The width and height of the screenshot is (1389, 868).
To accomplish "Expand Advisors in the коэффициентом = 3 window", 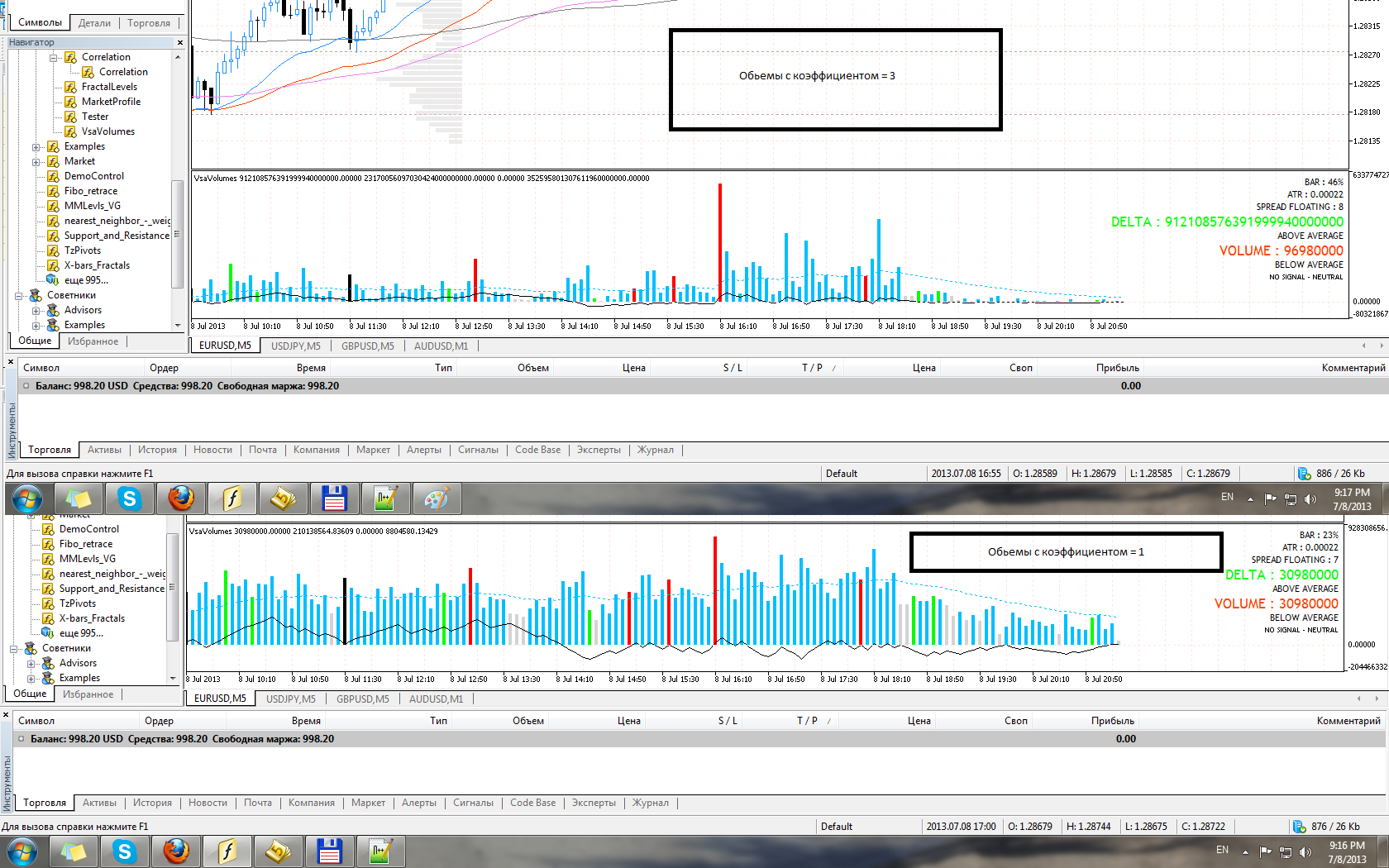I will tap(36, 311).
